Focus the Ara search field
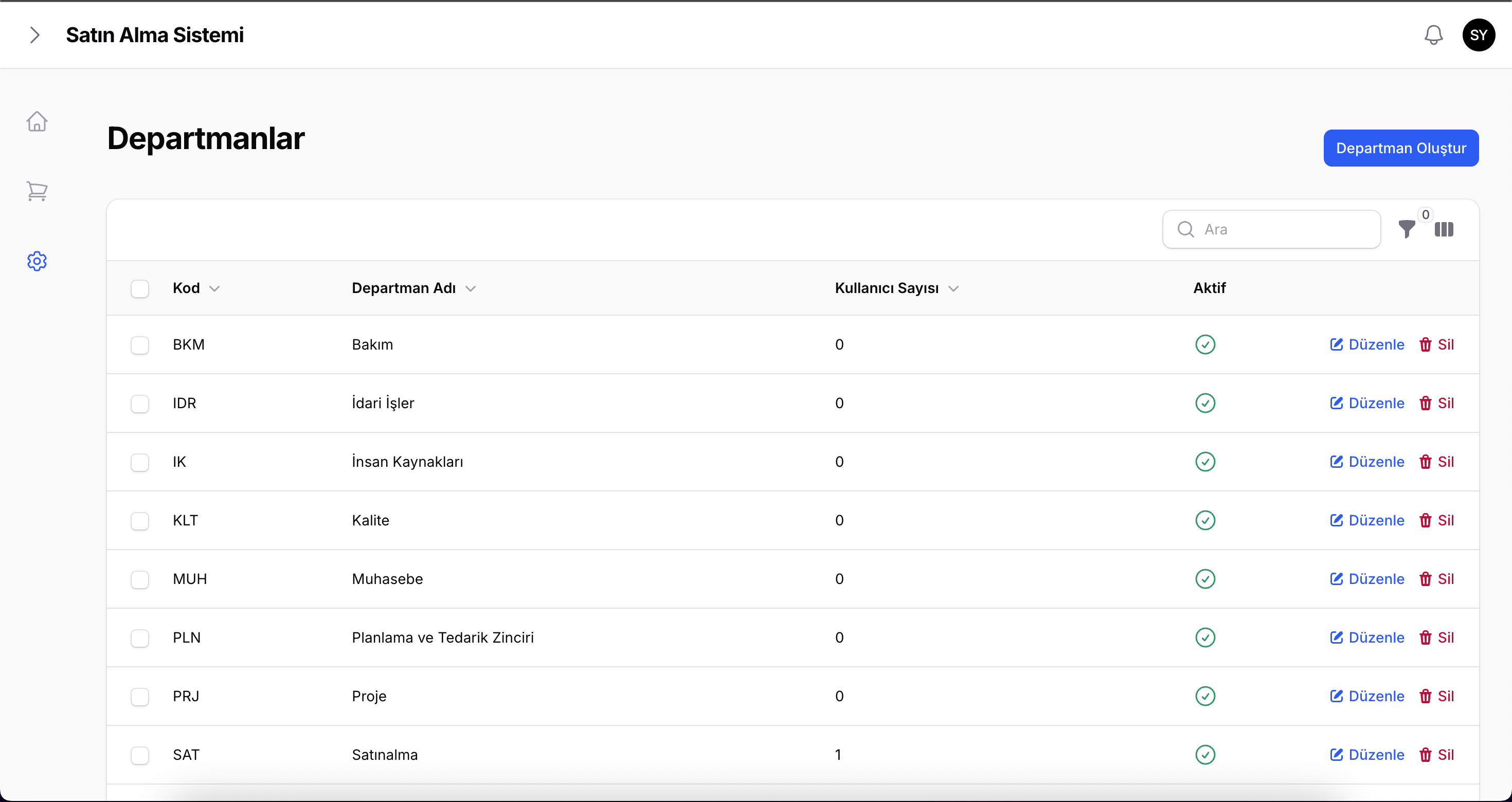This screenshot has height=802, width=1512. (x=1271, y=229)
